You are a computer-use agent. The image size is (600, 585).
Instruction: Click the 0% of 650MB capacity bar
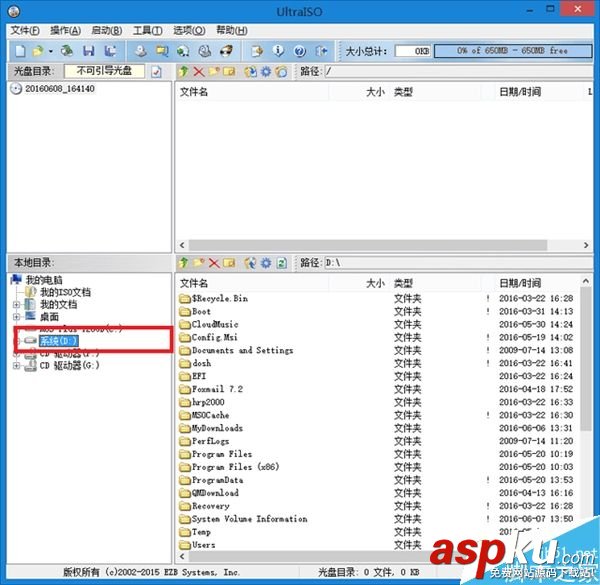point(513,51)
